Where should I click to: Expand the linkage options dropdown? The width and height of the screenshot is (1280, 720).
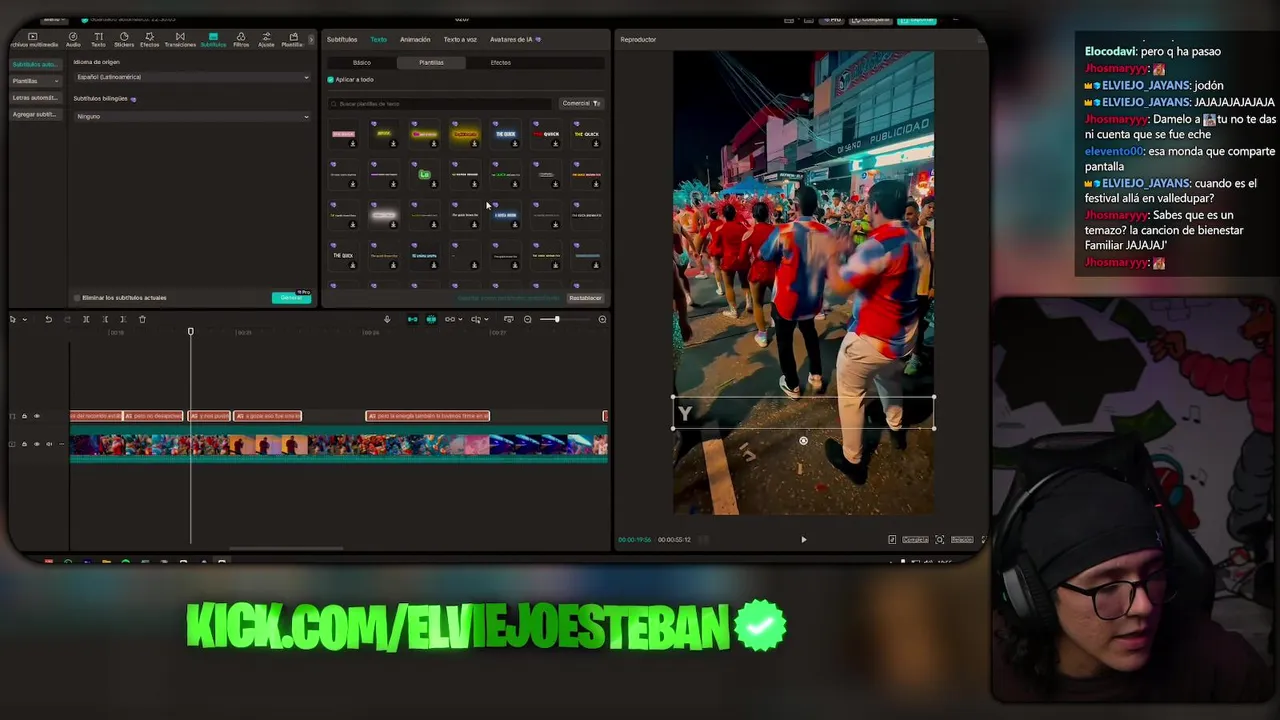[x=460, y=319]
